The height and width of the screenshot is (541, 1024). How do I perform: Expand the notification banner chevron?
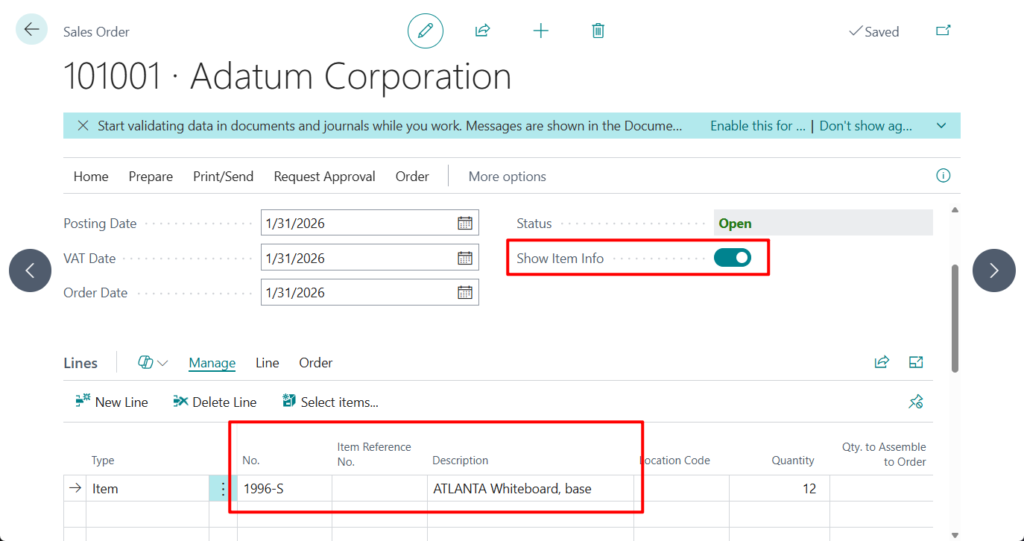[x=941, y=126]
